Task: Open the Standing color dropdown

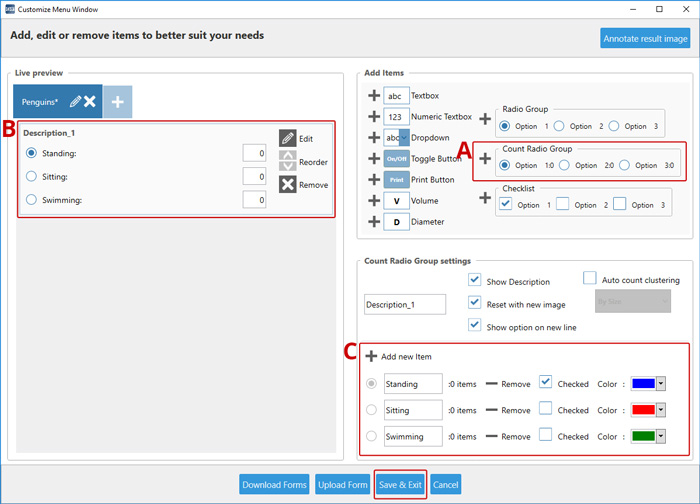Action: click(661, 383)
